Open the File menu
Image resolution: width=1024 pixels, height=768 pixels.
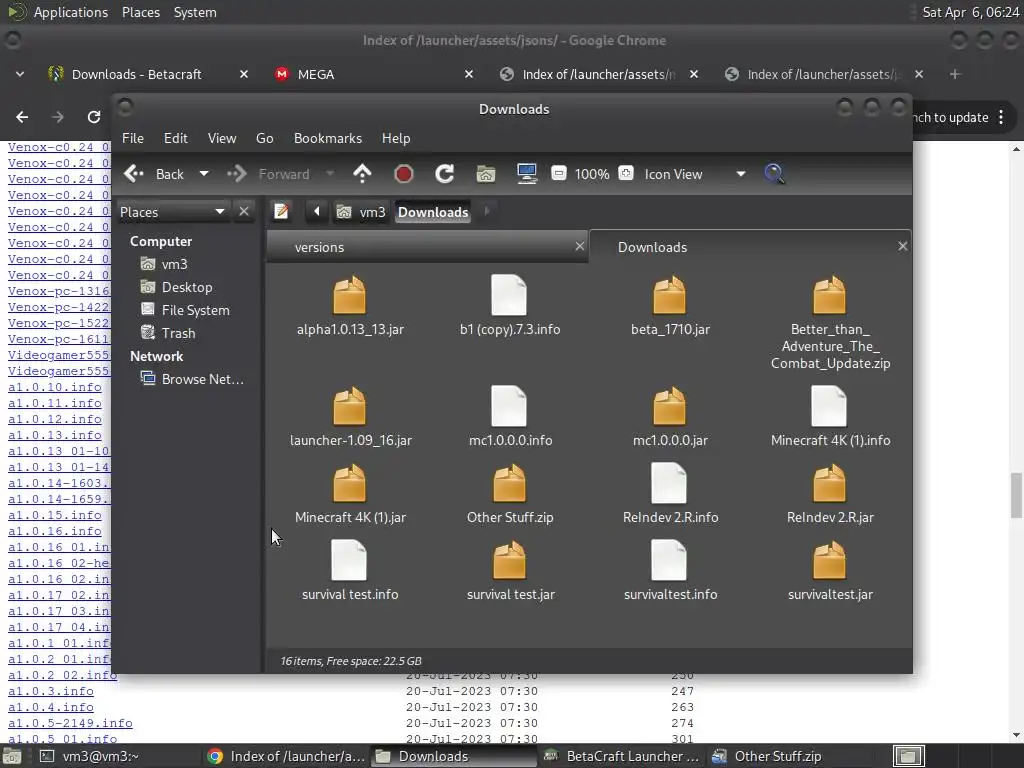click(133, 138)
